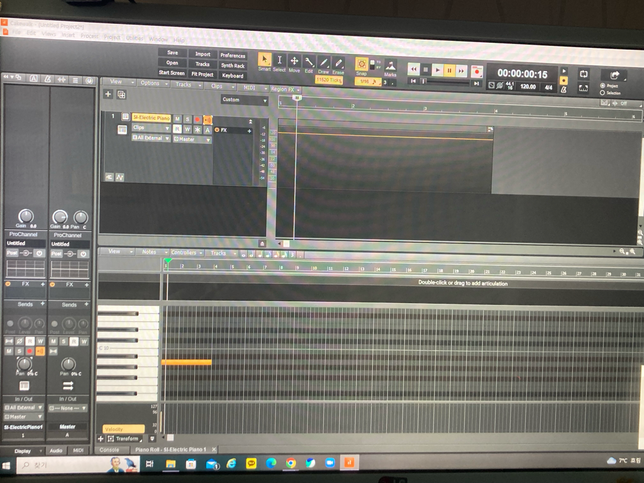Open the Custom track control dropdown

244,100
